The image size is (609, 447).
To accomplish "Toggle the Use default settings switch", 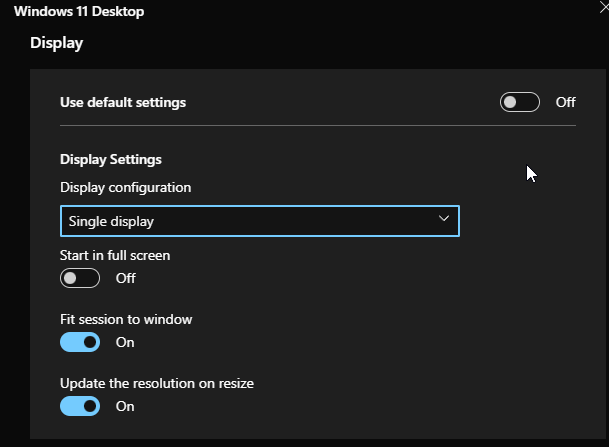I will click(x=519, y=102).
